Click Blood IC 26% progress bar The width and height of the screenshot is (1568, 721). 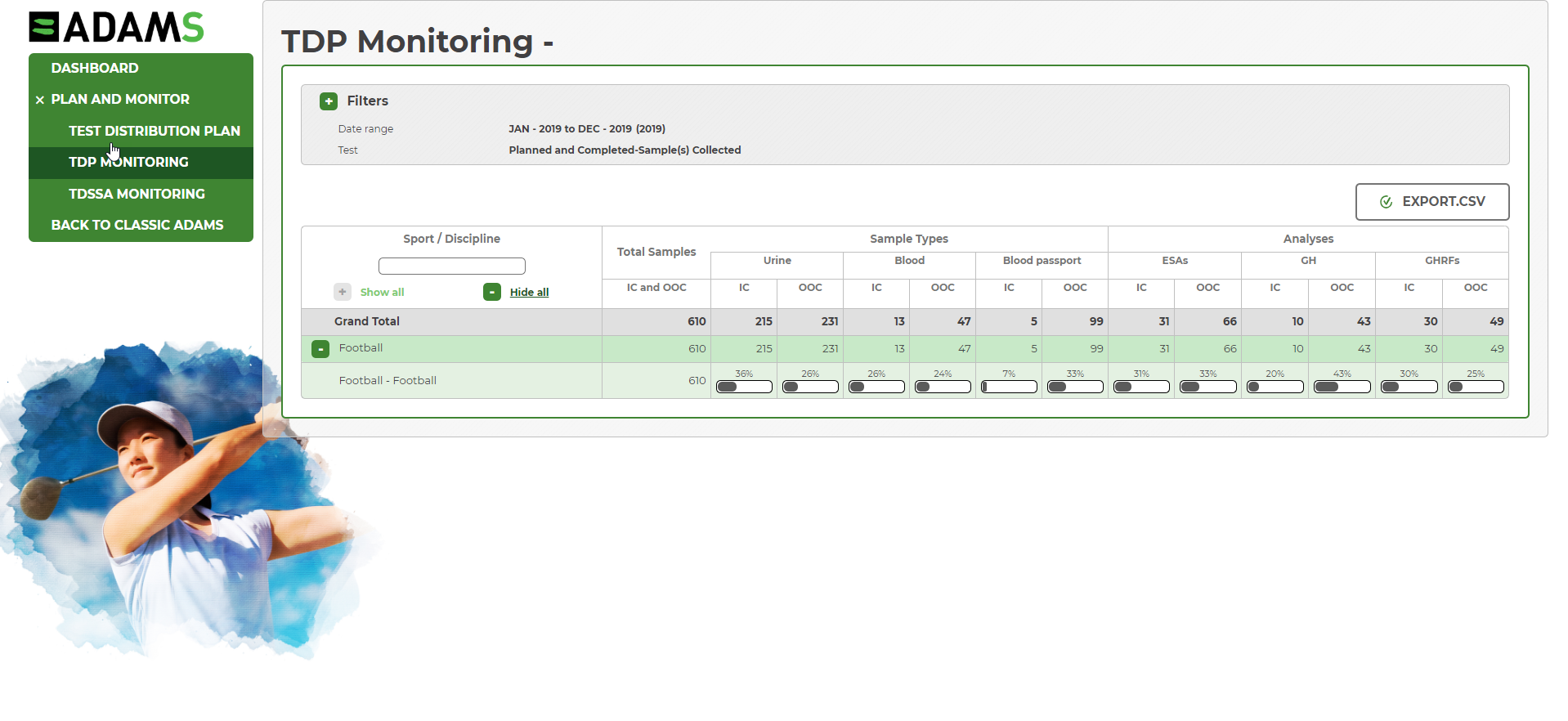pyautogui.click(x=876, y=387)
